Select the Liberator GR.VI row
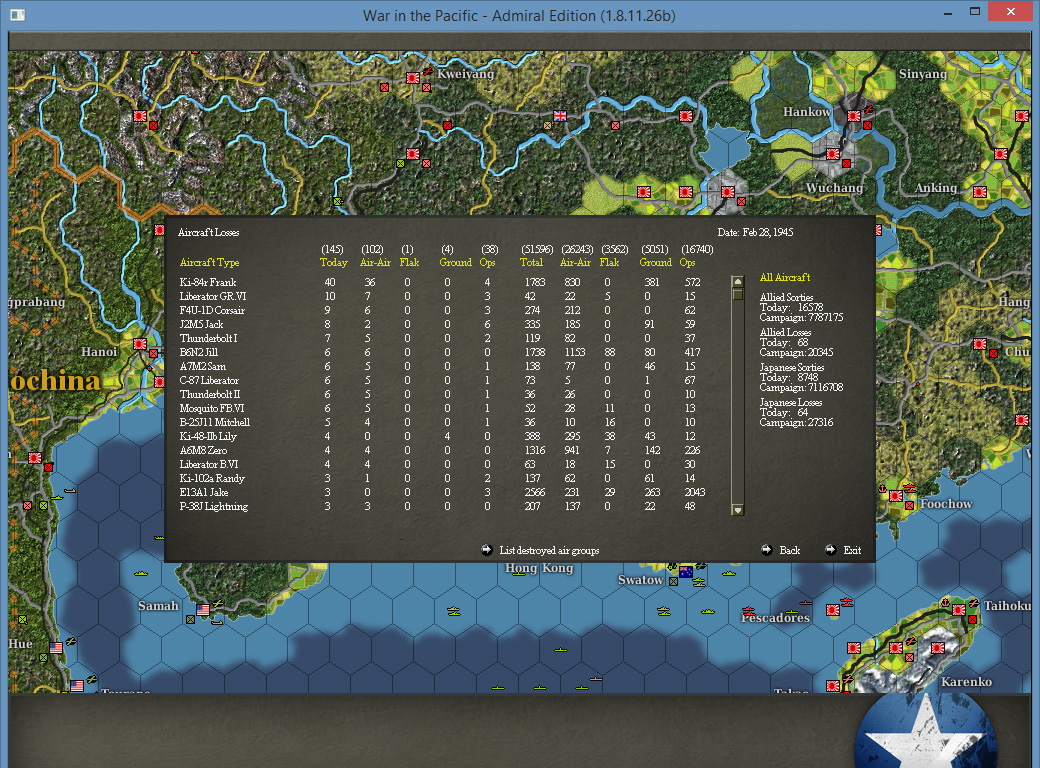Viewport: 1040px width, 768px height. point(441,296)
